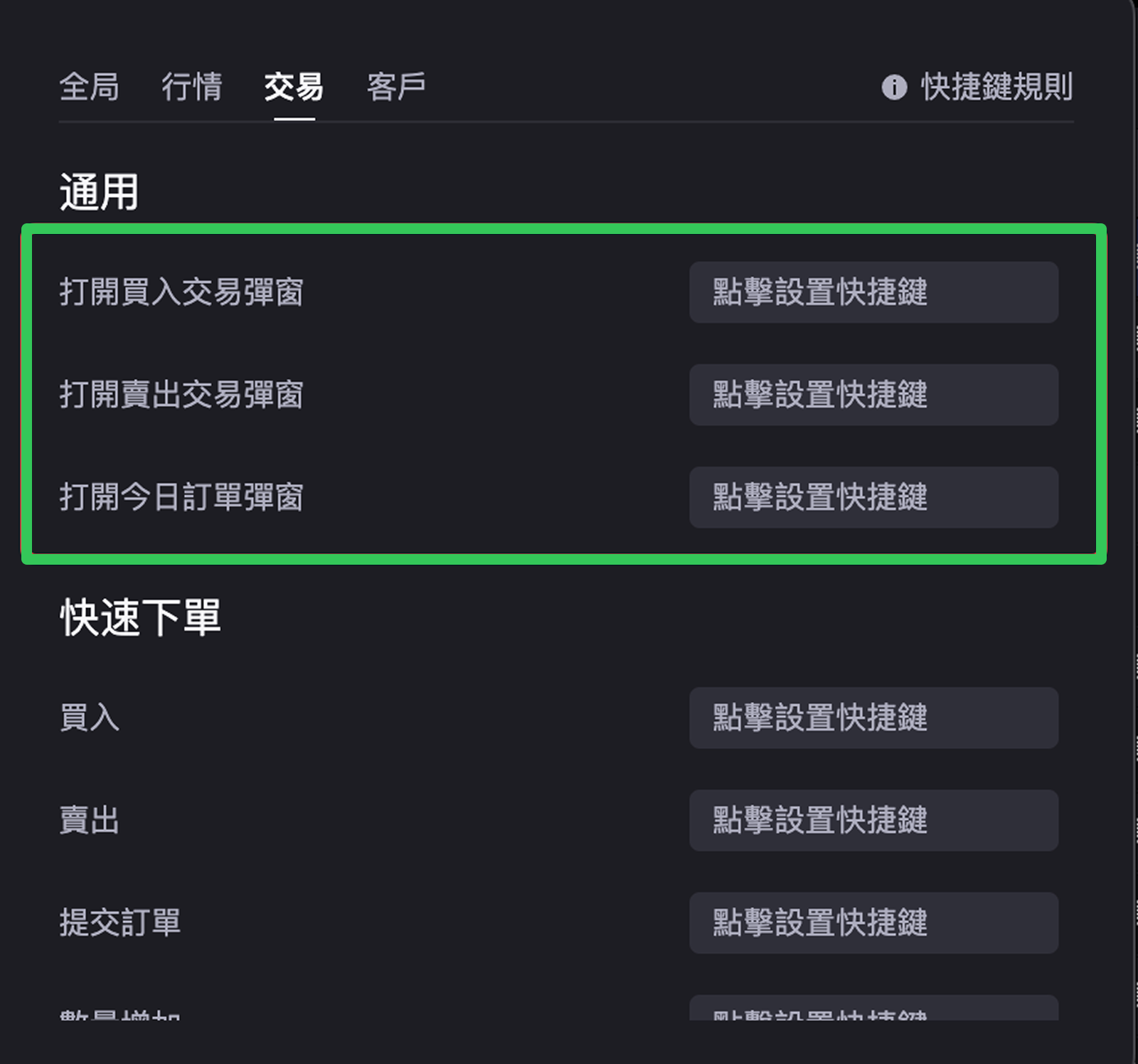Click the 買入 label under 快速下單

pyautogui.click(x=90, y=718)
